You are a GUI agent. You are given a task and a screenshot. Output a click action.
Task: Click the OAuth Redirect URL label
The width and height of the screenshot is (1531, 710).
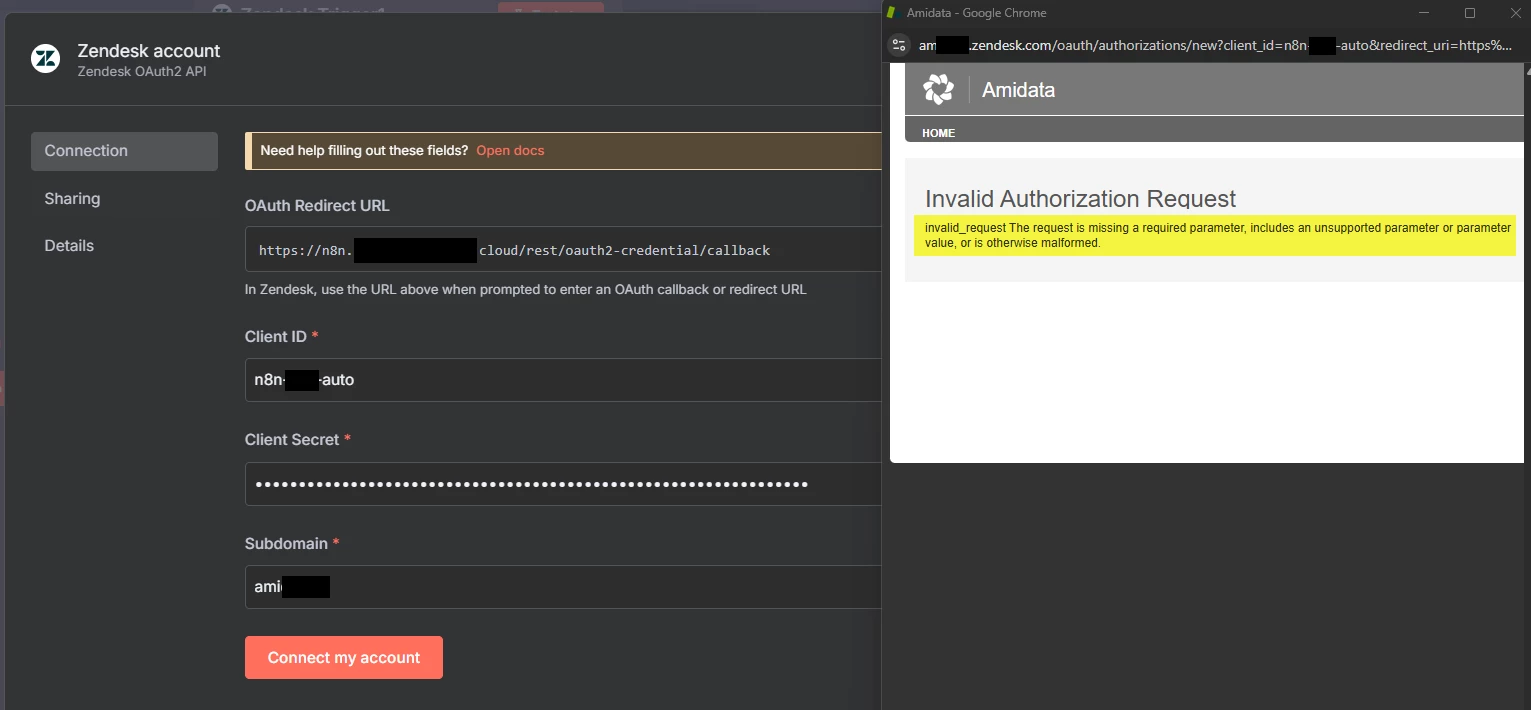[317, 206]
